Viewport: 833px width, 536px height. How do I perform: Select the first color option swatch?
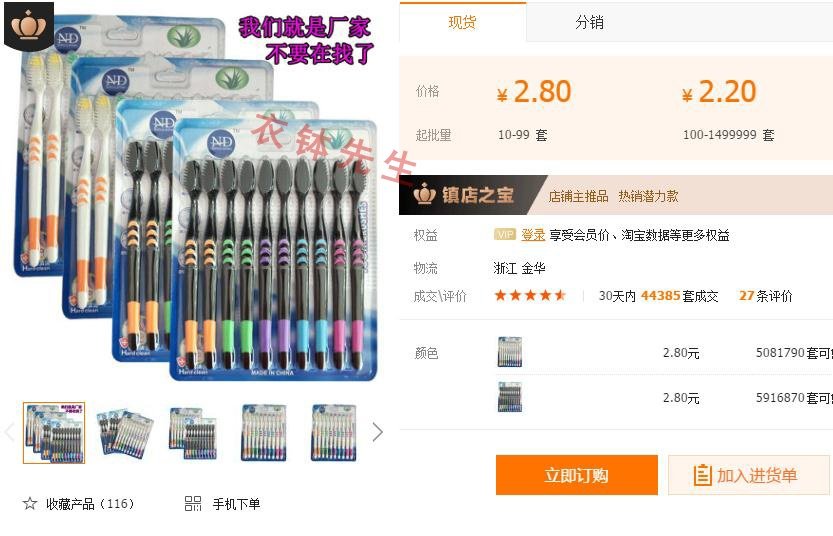tap(510, 352)
